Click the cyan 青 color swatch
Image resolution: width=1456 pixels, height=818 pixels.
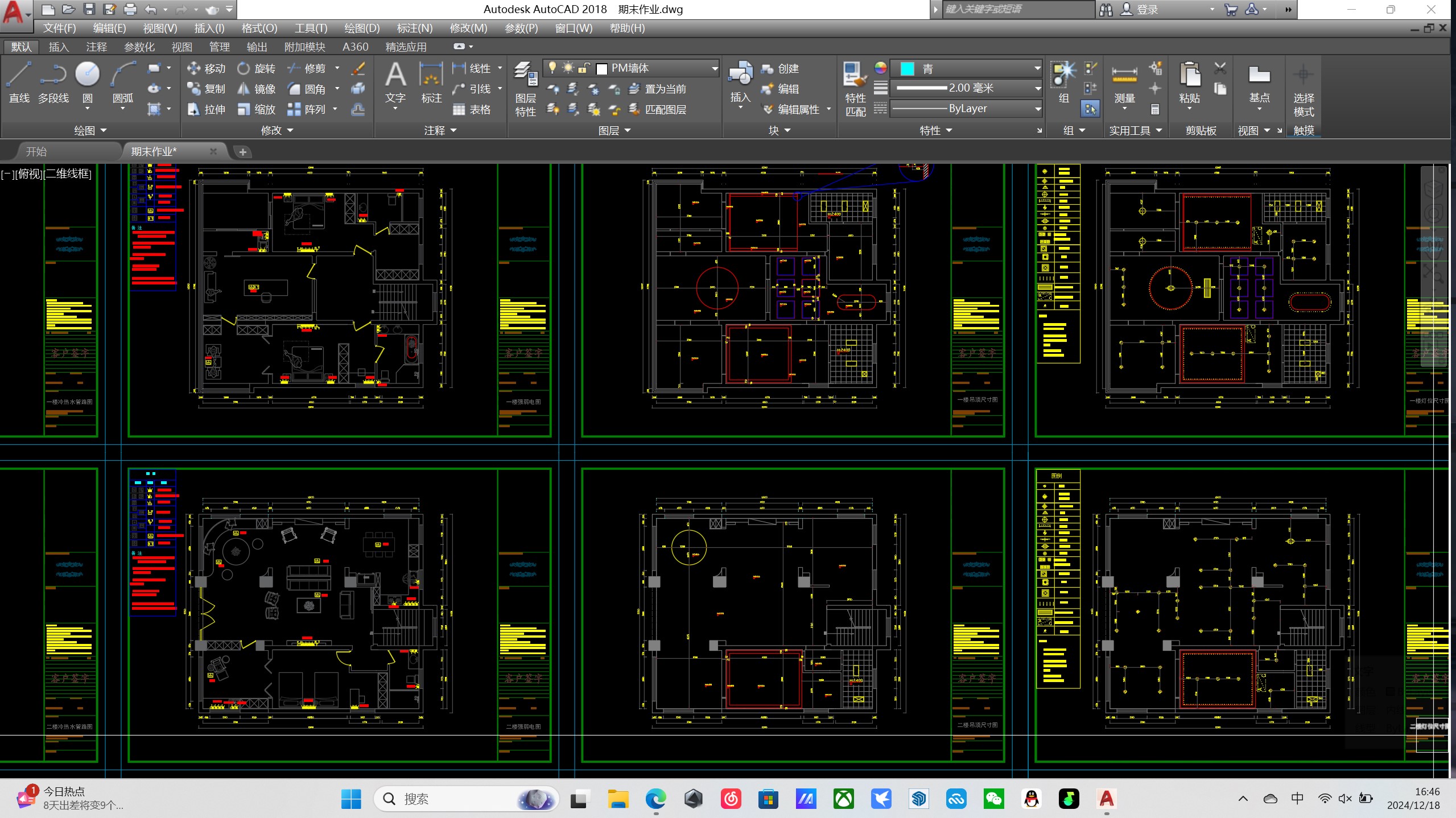pyautogui.click(x=907, y=69)
